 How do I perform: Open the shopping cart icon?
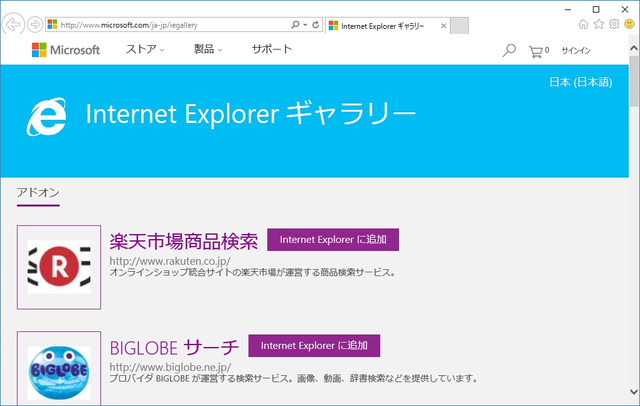click(538, 51)
